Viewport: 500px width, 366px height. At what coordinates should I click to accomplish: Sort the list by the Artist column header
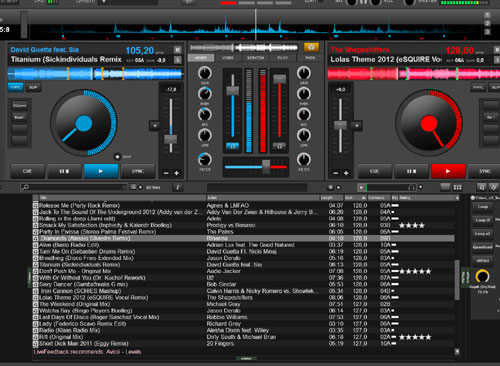[263, 198]
